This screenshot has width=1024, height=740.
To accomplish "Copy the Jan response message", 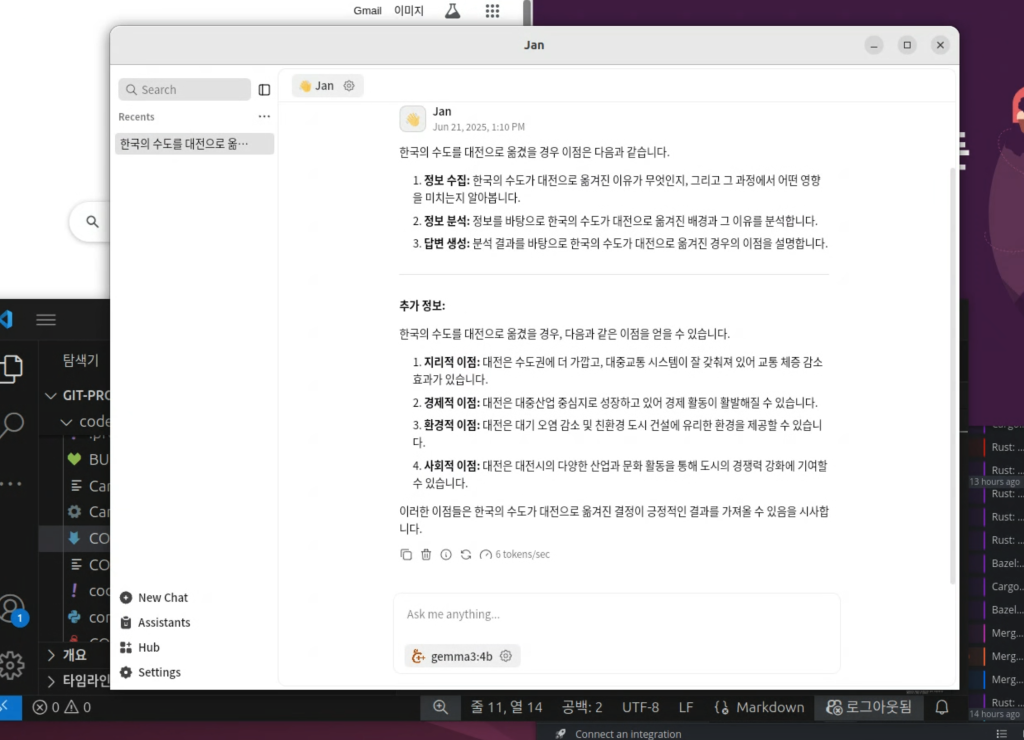I will (x=406, y=555).
